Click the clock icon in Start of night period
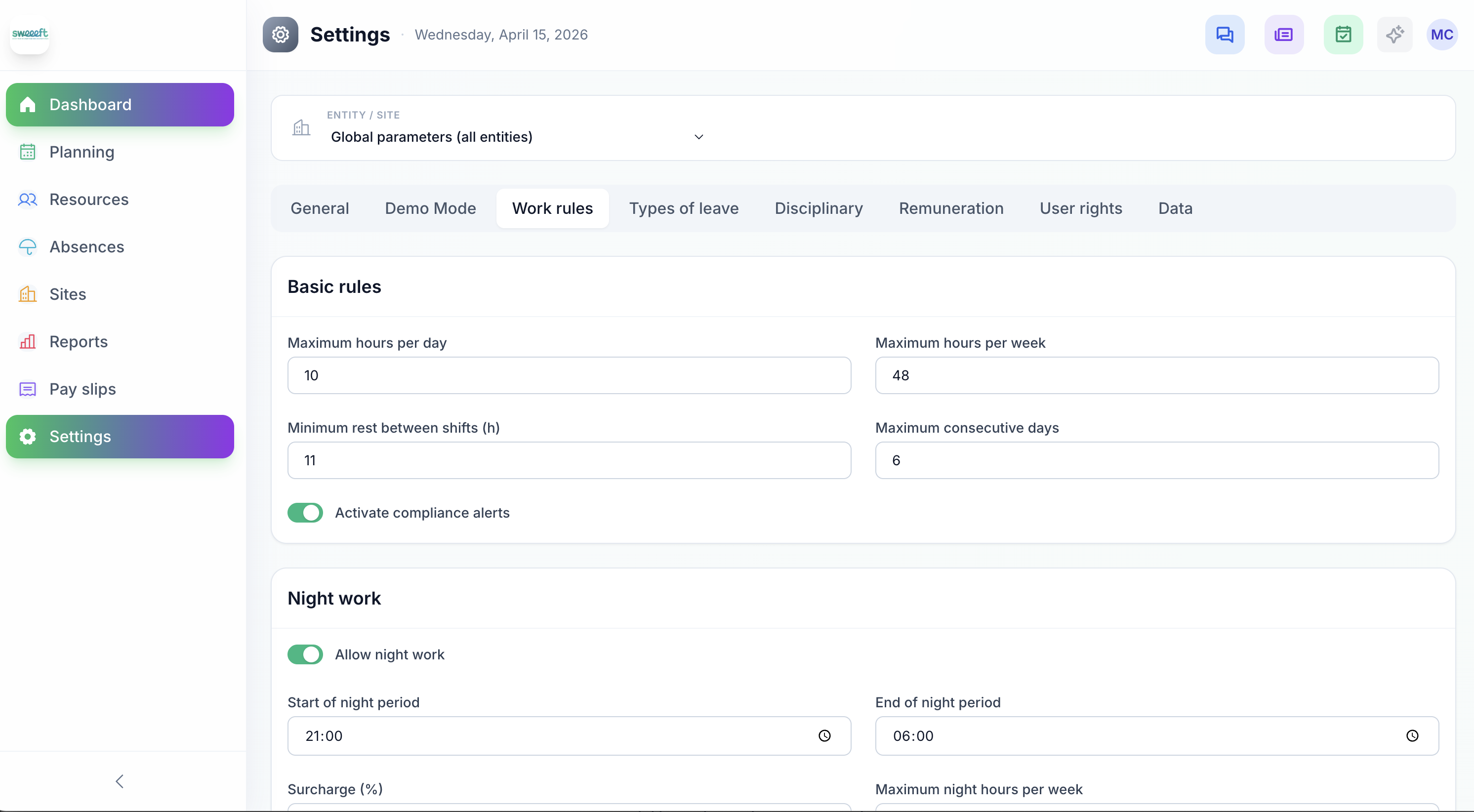The height and width of the screenshot is (812, 1474). tap(824, 736)
